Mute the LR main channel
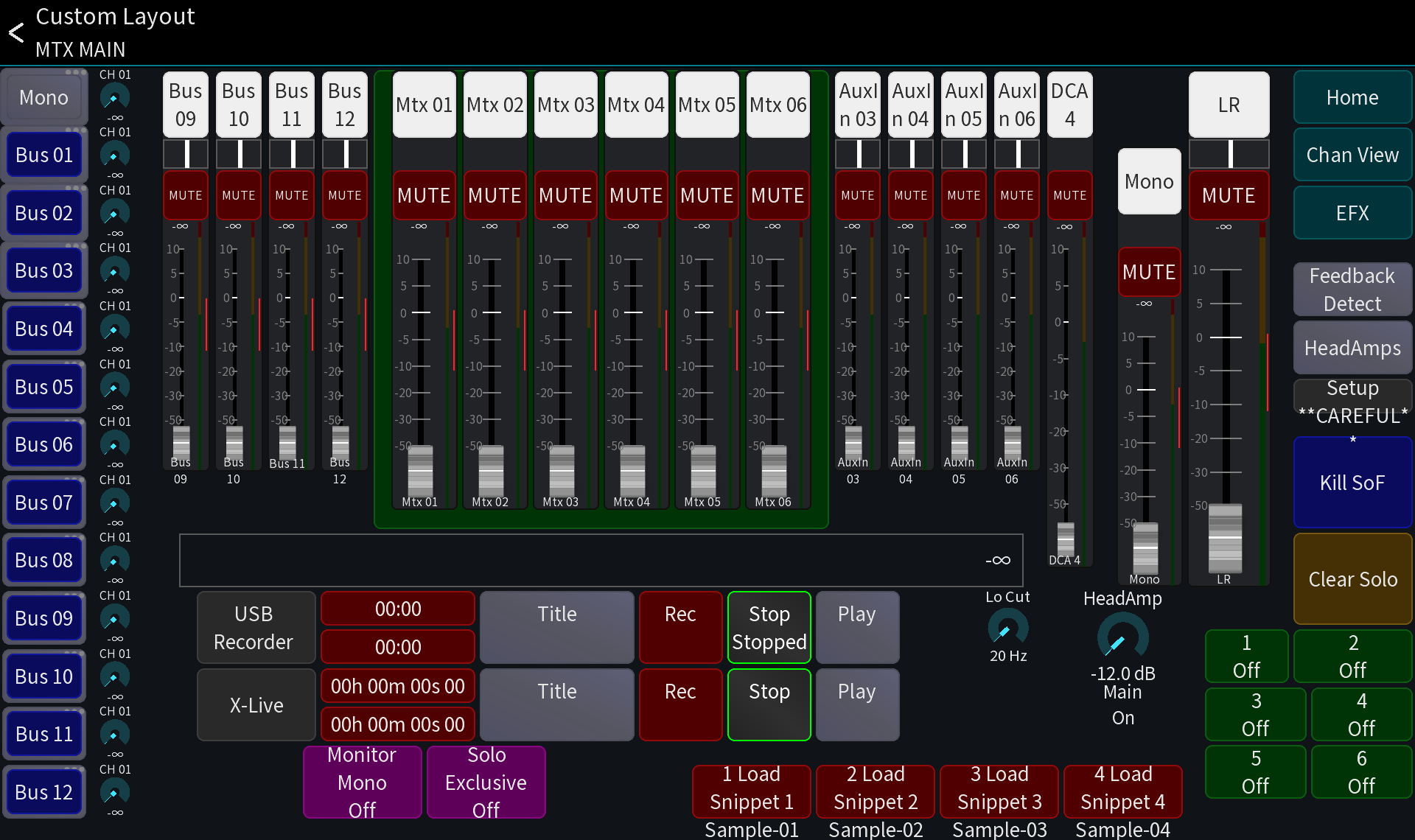Screen dimensions: 1415x840 click(x=1229, y=195)
